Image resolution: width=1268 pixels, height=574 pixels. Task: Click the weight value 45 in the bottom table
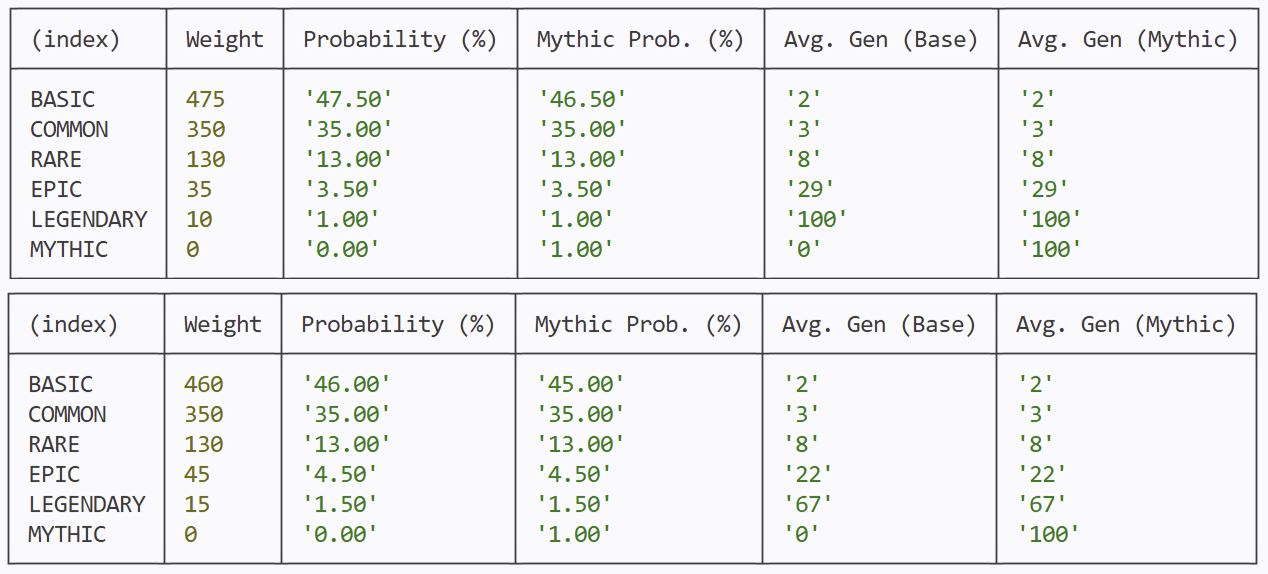[x=197, y=474]
